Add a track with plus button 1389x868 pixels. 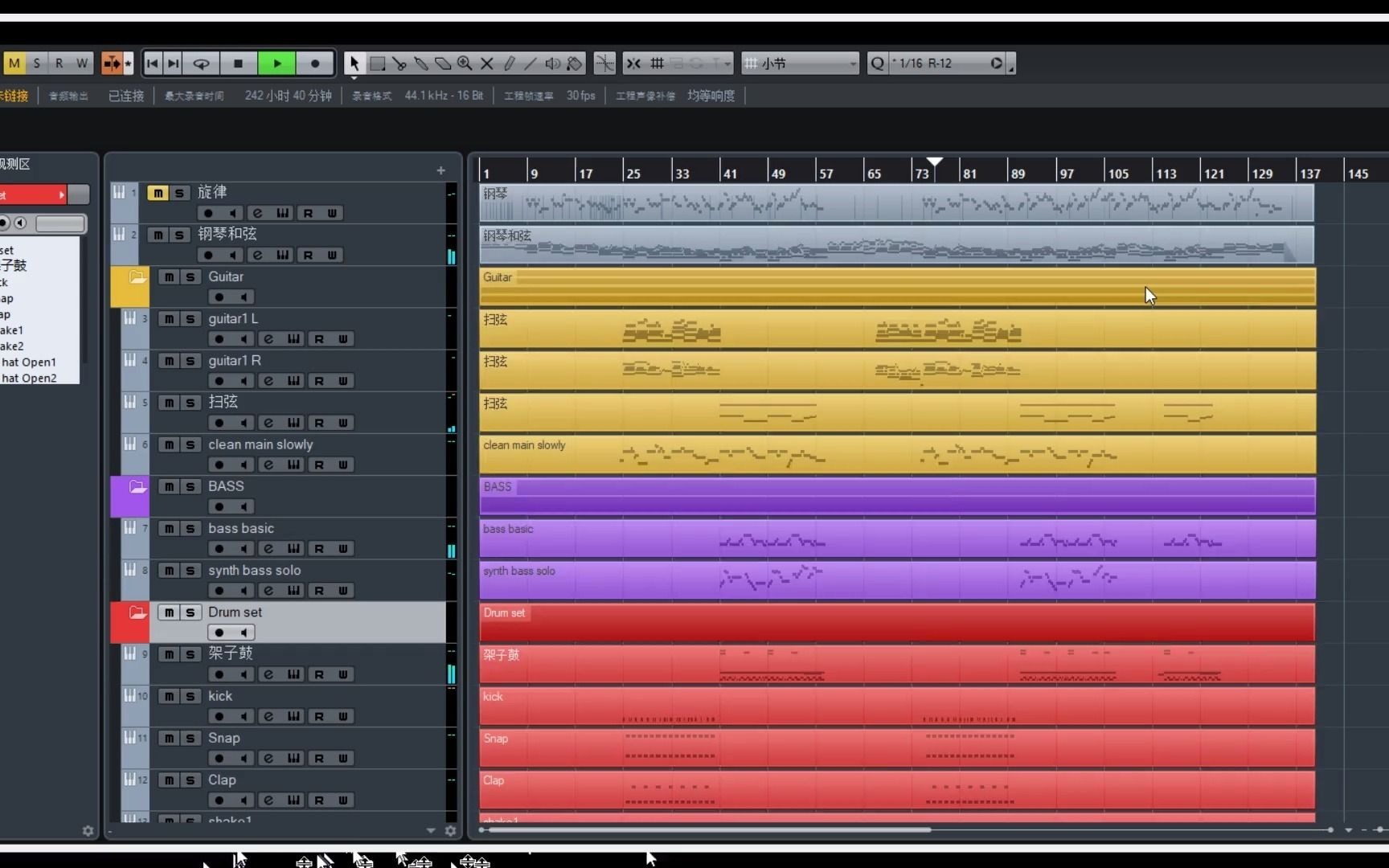tap(440, 170)
